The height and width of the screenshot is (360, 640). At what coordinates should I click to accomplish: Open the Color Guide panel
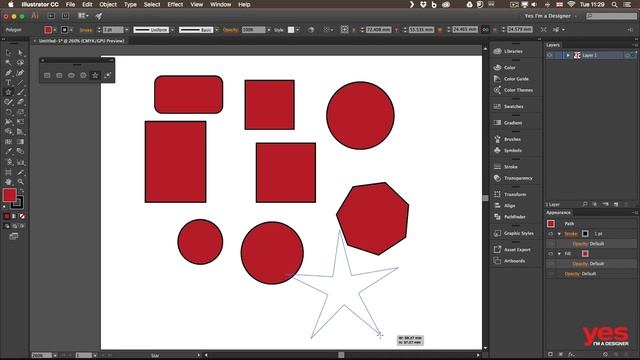(x=511, y=79)
